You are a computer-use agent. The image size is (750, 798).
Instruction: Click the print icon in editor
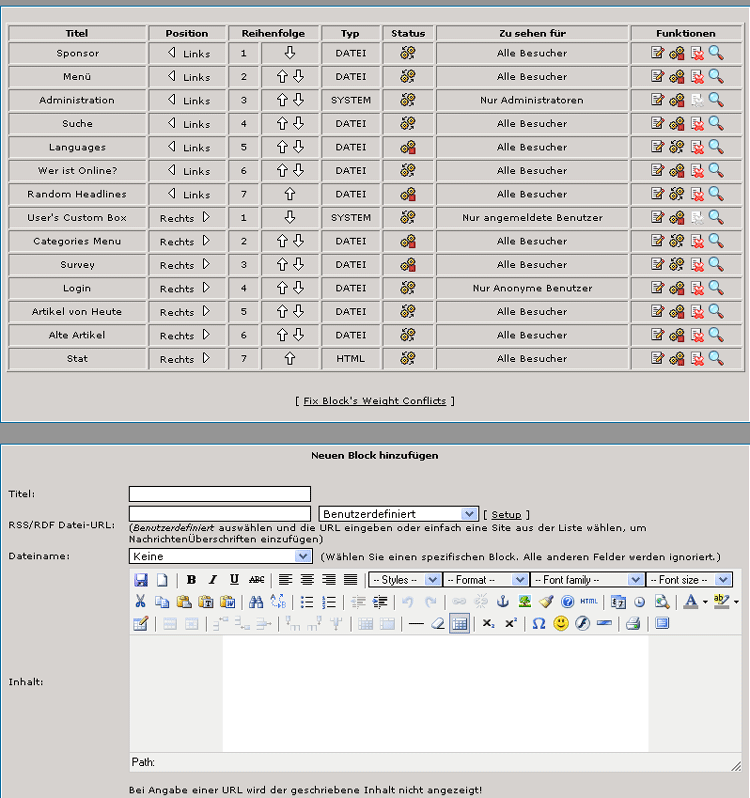point(633,623)
